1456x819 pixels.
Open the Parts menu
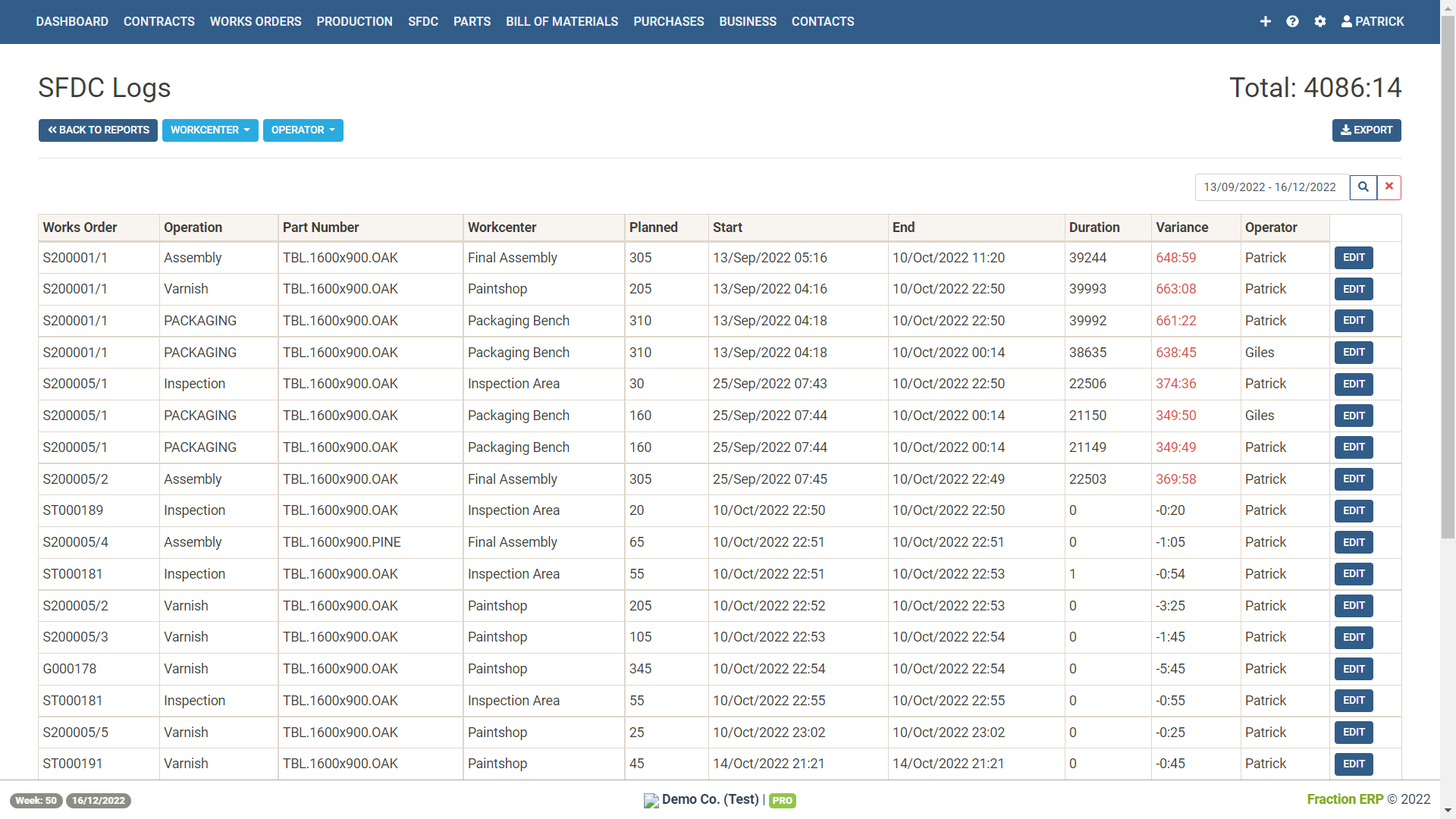pos(472,22)
